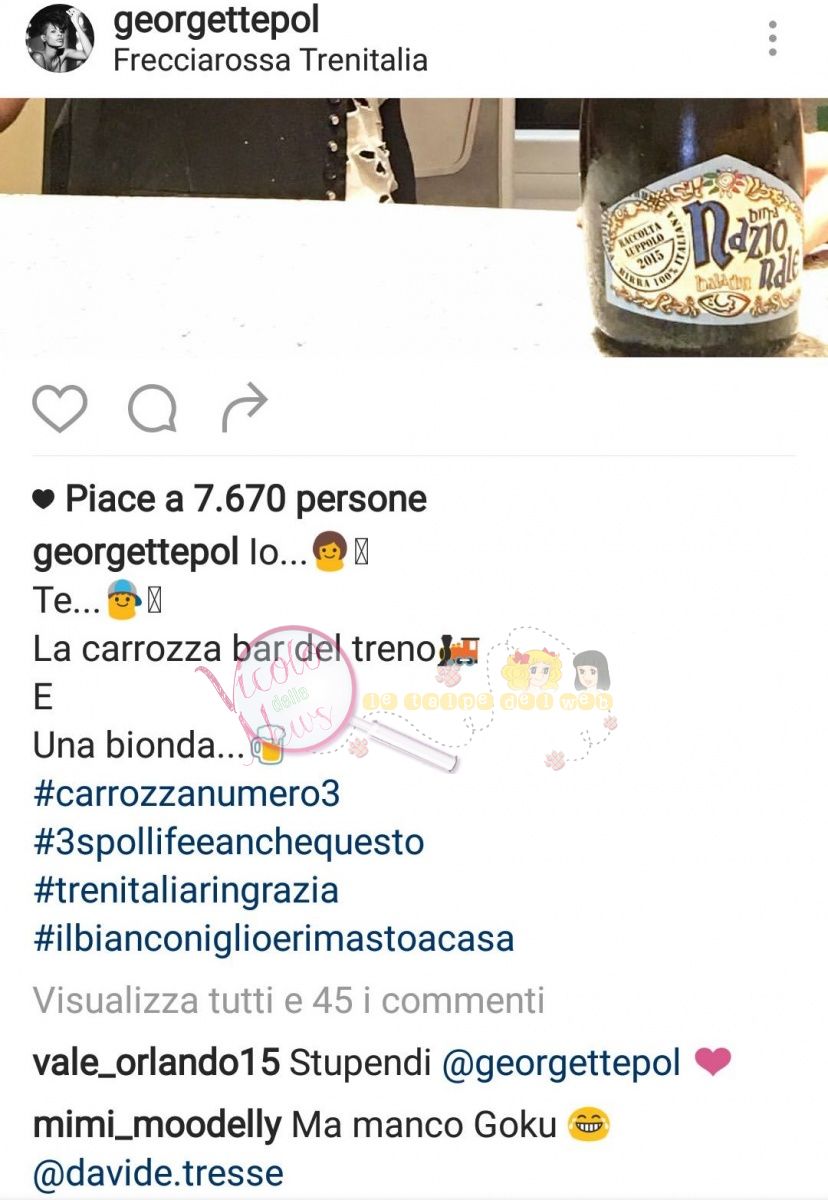Image resolution: width=828 pixels, height=1200 pixels.
Task: Open georgettepol username in caption
Action: tap(135, 552)
